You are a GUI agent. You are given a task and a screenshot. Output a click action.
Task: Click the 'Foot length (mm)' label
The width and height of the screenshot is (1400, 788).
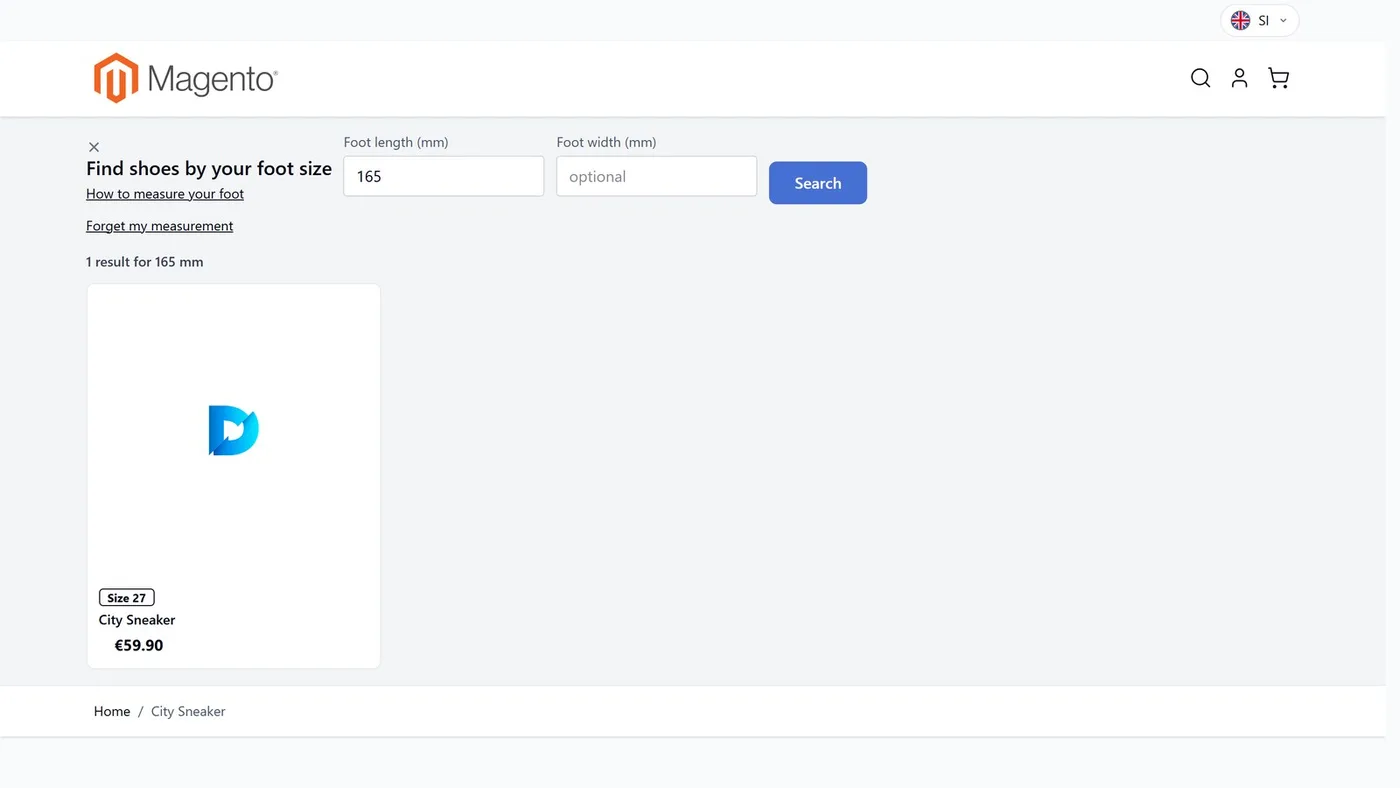396,142
